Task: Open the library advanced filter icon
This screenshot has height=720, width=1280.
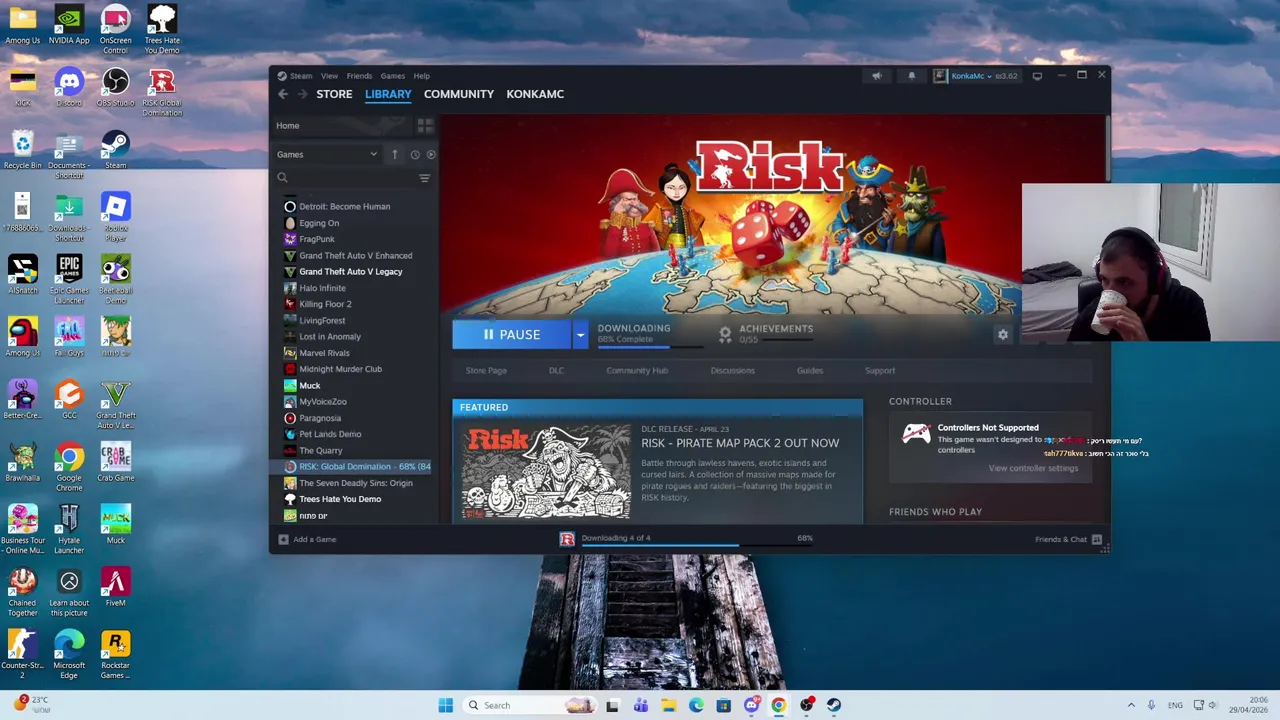Action: click(424, 178)
